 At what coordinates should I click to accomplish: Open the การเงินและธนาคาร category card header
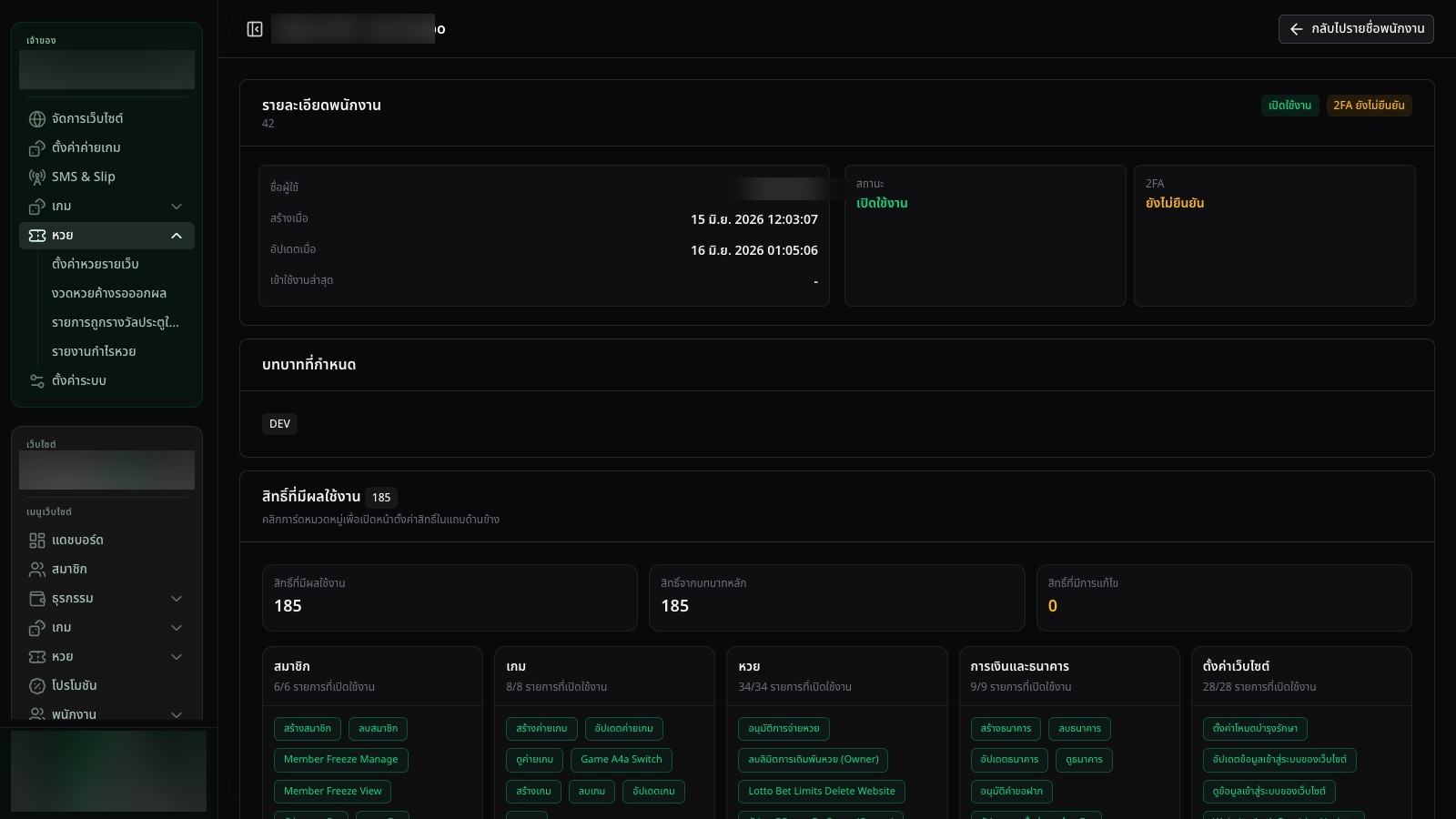[1069, 676]
